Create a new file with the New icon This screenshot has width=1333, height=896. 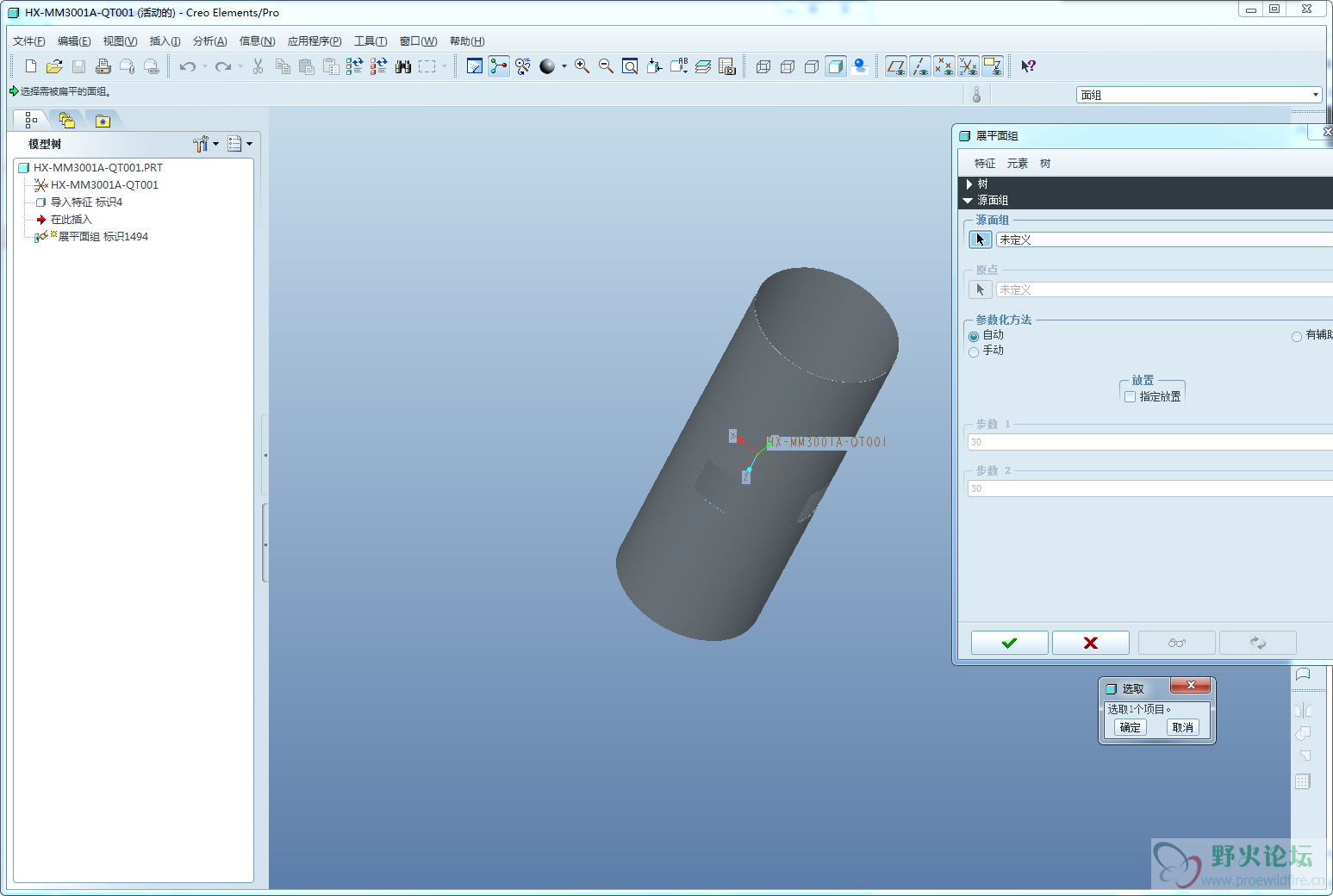(31, 66)
